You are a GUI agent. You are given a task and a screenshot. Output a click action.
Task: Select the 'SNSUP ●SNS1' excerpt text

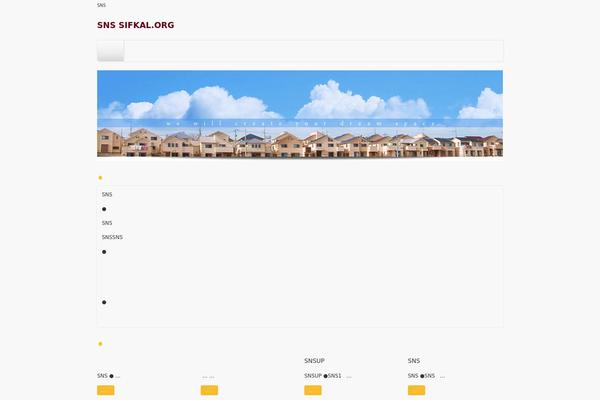click(323, 376)
